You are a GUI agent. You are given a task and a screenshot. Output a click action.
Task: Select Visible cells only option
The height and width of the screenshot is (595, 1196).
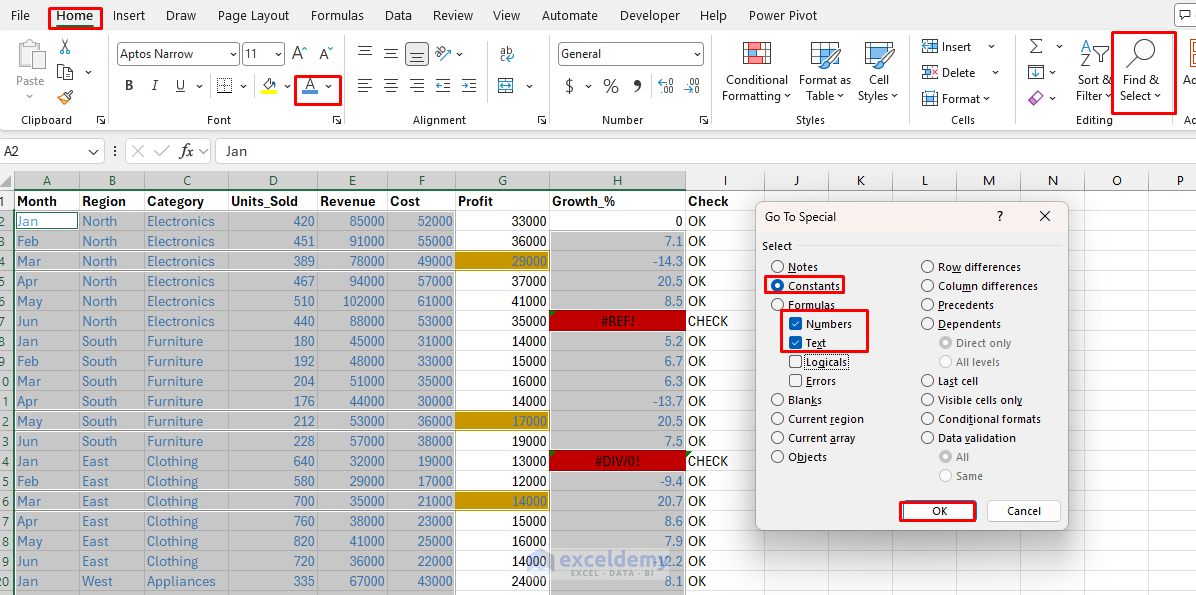click(x=928, y=400)
